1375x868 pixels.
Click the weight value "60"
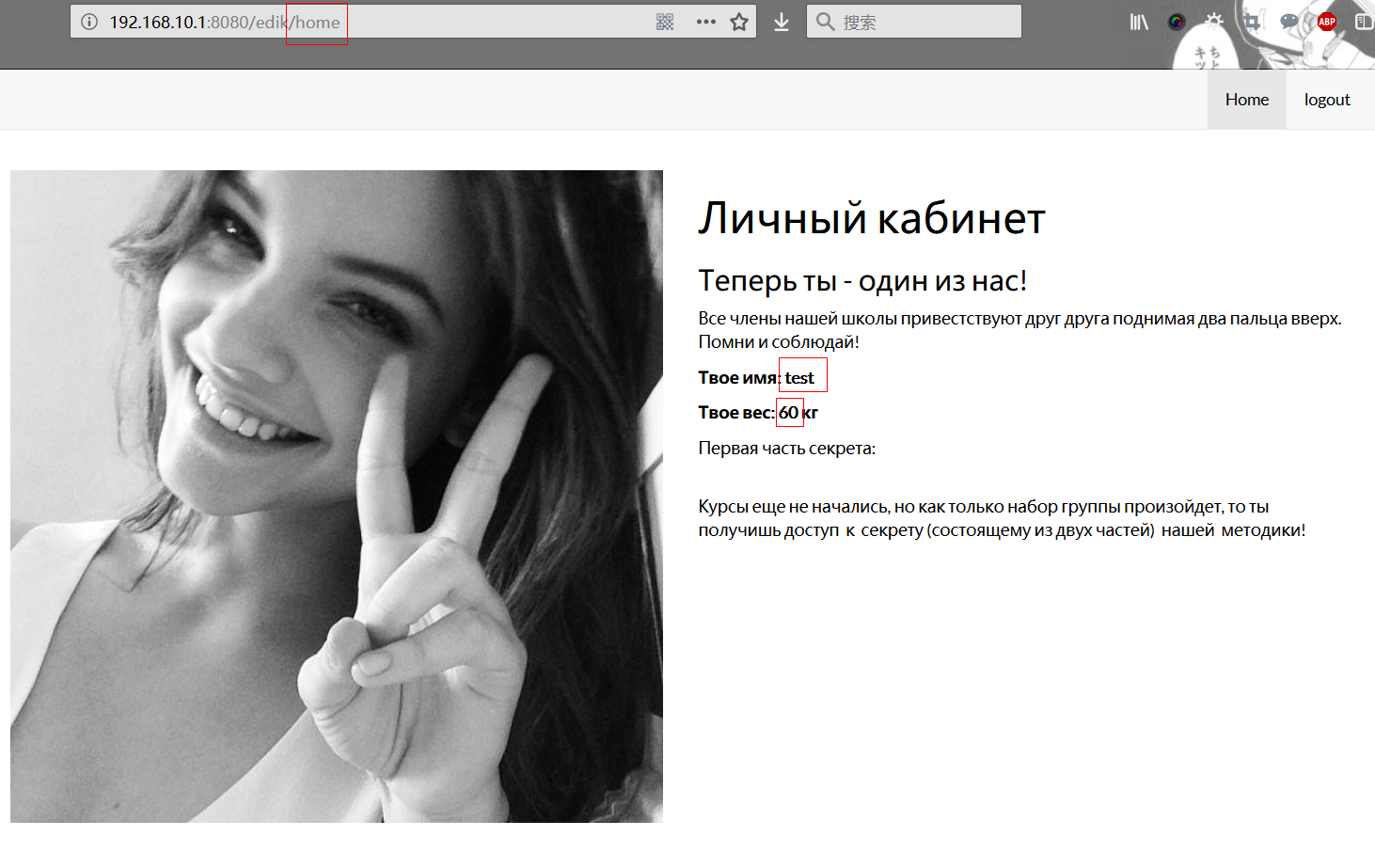788,412
